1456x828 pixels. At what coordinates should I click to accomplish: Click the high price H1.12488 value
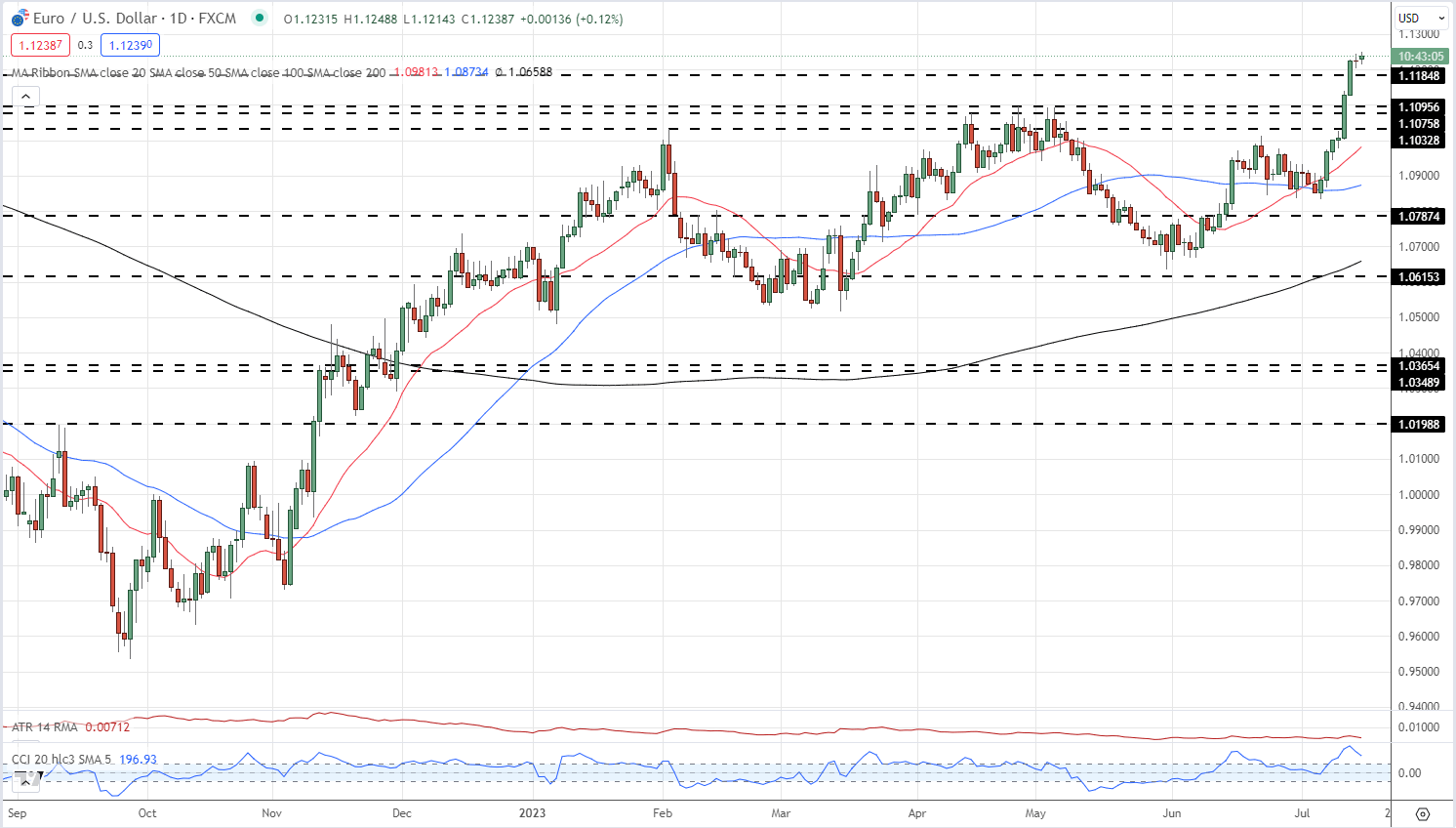[x=371, y=19]
